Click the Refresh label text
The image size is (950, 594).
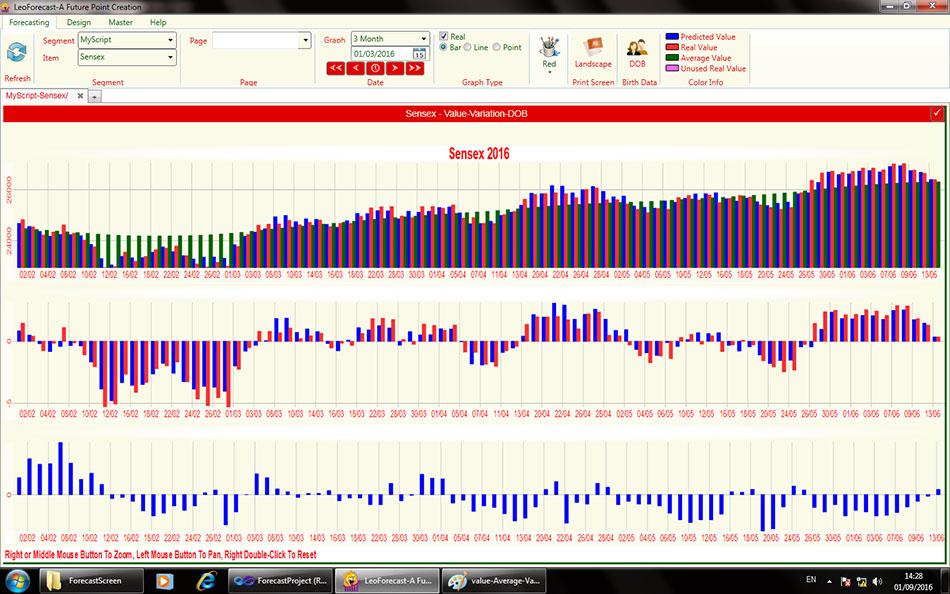(x=18, y=79)
